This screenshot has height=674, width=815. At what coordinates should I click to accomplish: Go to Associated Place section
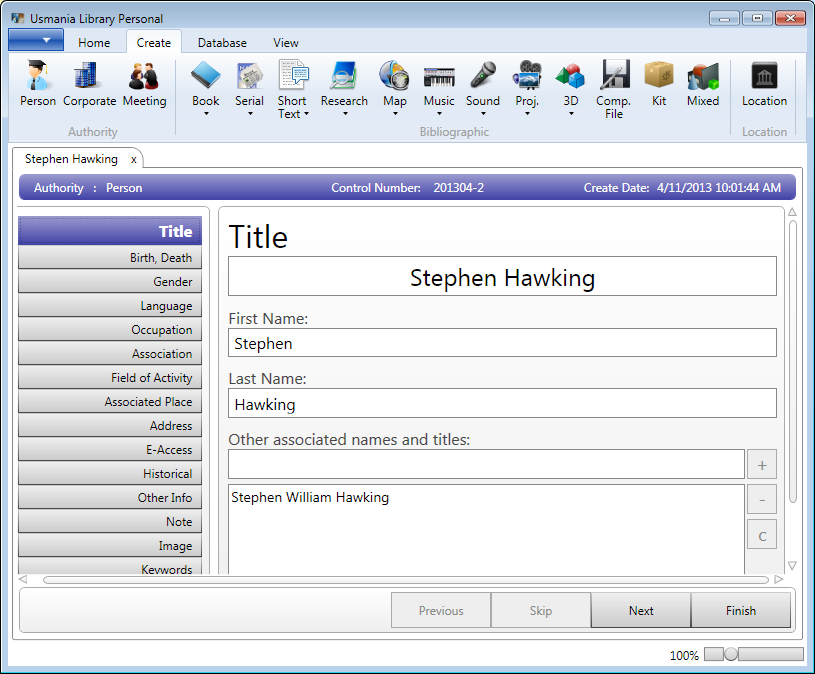click(x=110, y=401)
